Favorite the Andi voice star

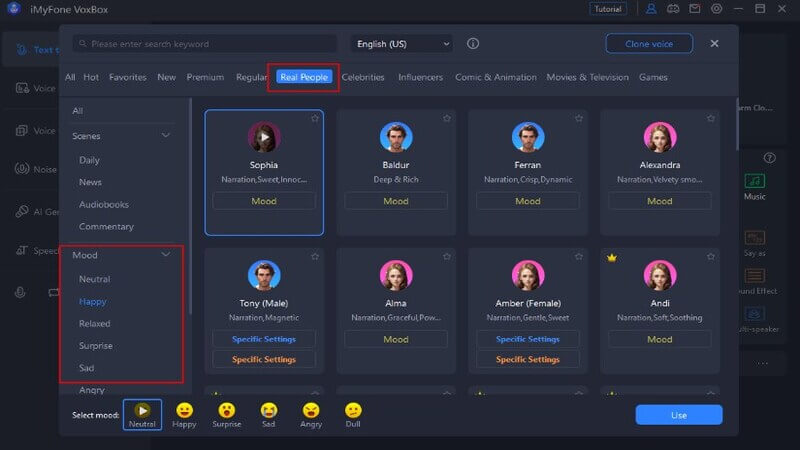click(x=711, y=257)
